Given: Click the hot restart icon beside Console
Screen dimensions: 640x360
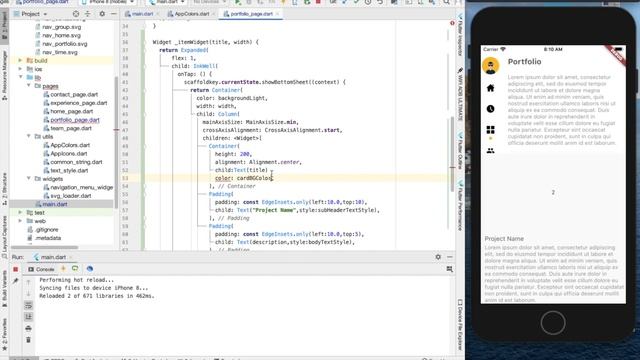Looking at the screenshot, I should click(x=75, y=269).
